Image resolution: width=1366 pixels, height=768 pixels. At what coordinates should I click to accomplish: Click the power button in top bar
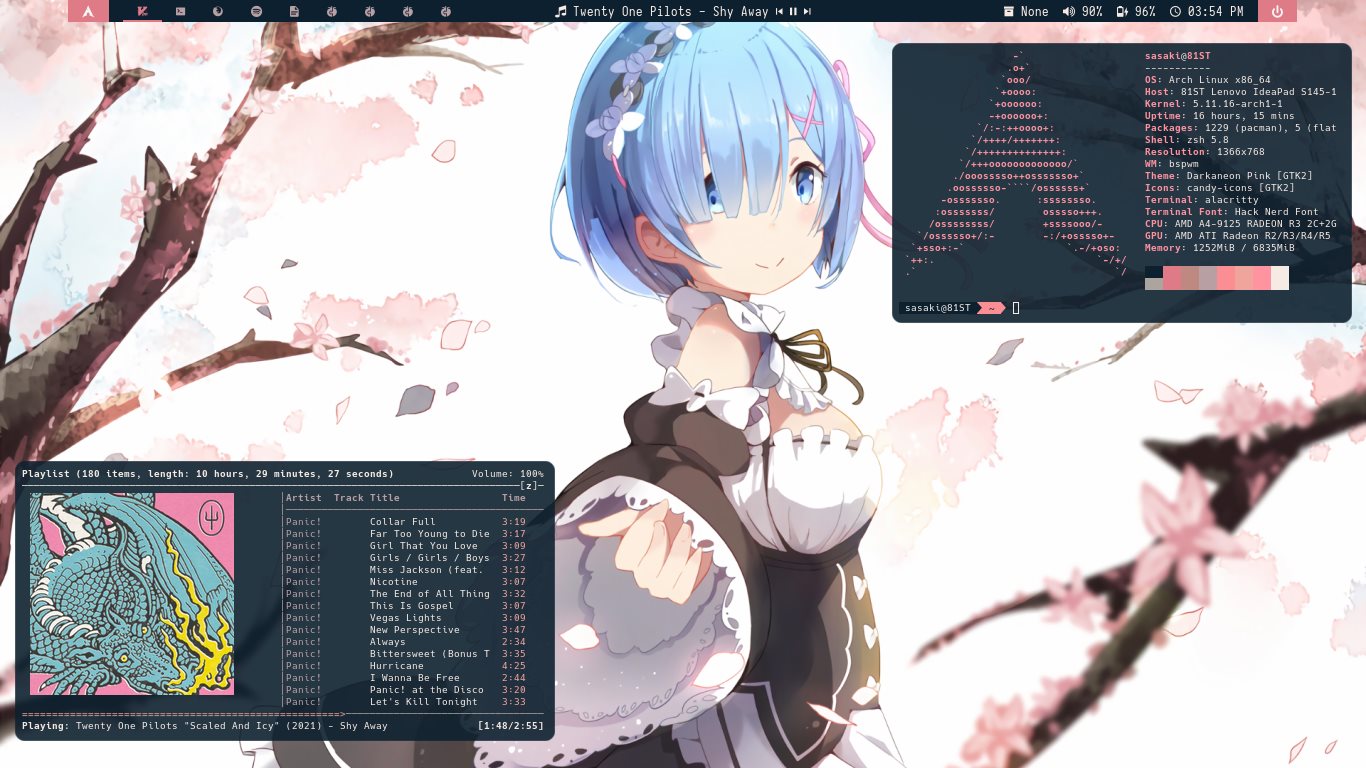(1277, 11)
